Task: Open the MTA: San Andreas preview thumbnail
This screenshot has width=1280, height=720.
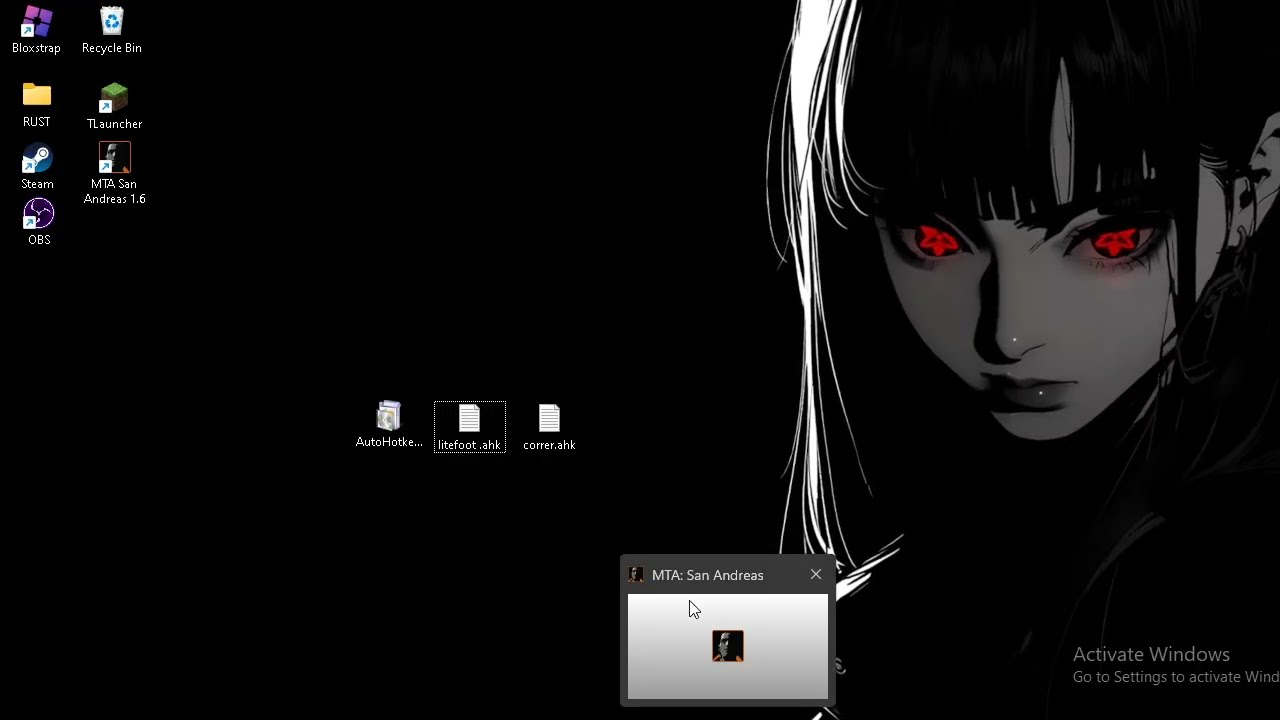Action: 728,647
